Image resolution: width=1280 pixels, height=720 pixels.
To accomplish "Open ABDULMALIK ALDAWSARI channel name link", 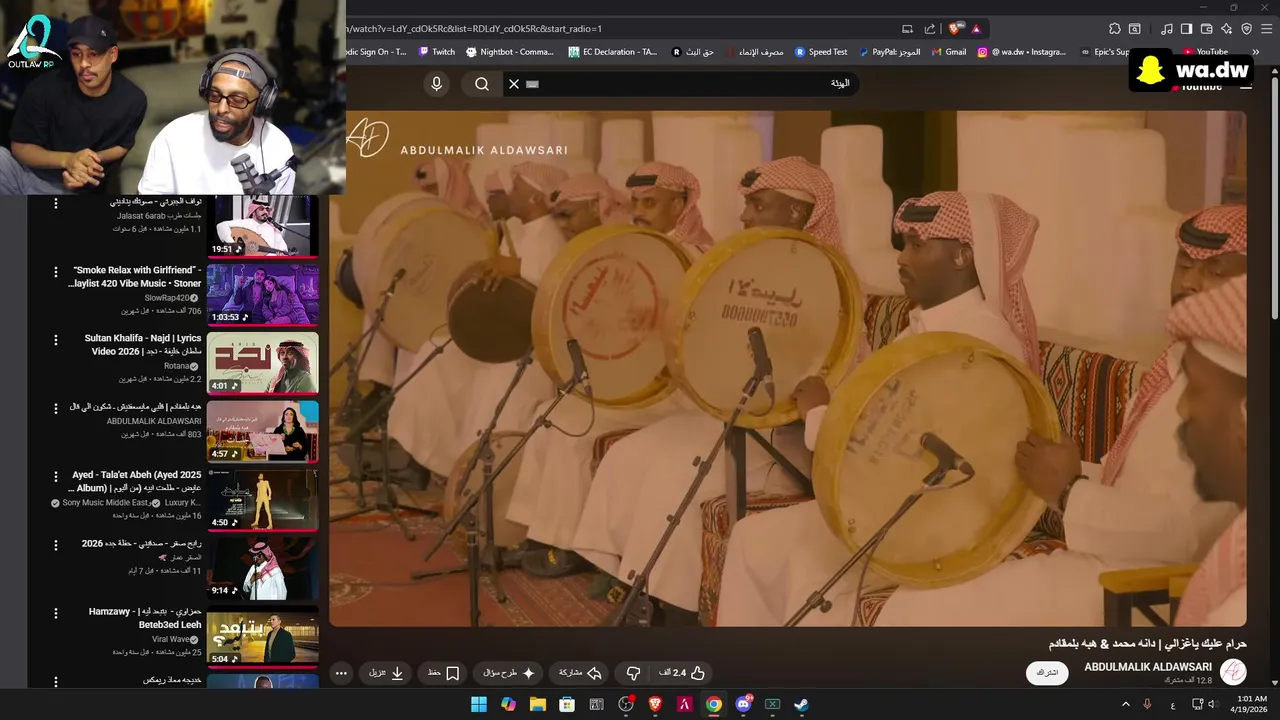I will tap(1148, 667).
